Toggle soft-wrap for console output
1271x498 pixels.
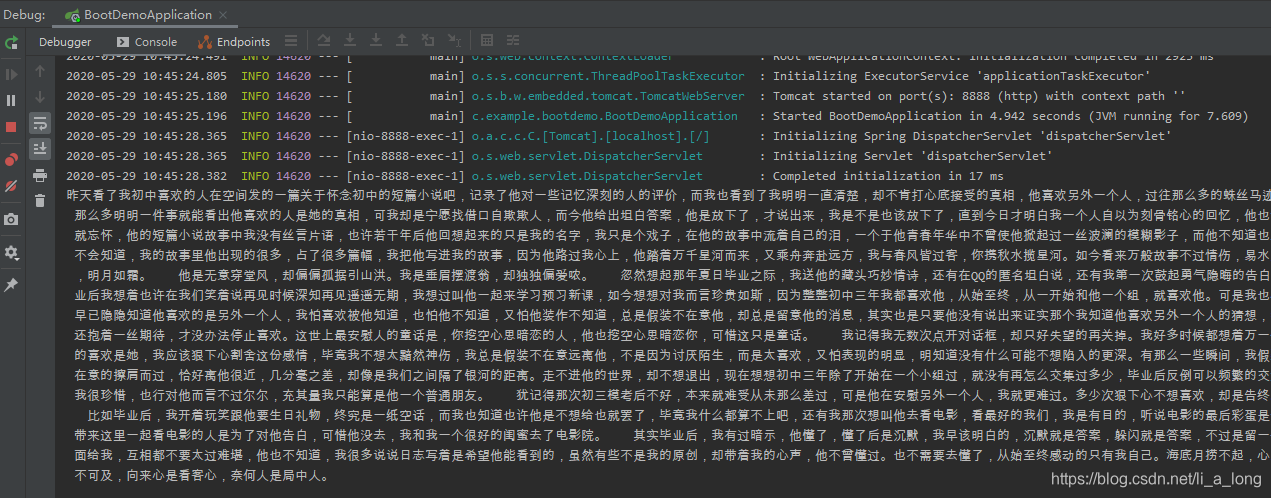40,123
